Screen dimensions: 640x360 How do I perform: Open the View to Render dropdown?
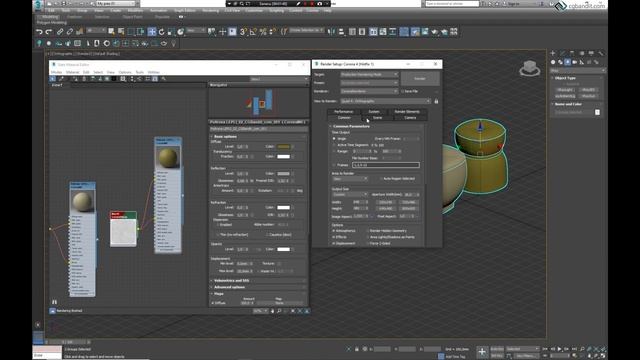tap(385, 101)
